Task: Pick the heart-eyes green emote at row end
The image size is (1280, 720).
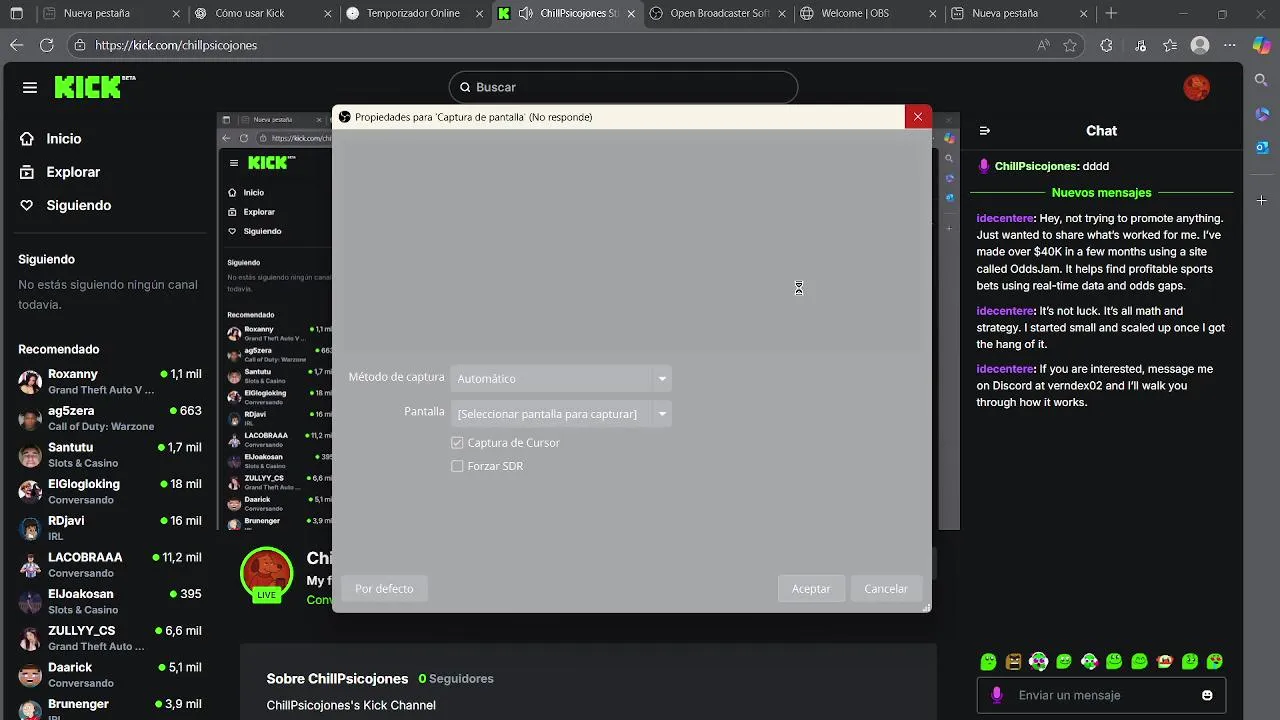Action: tap(1214, 661)
